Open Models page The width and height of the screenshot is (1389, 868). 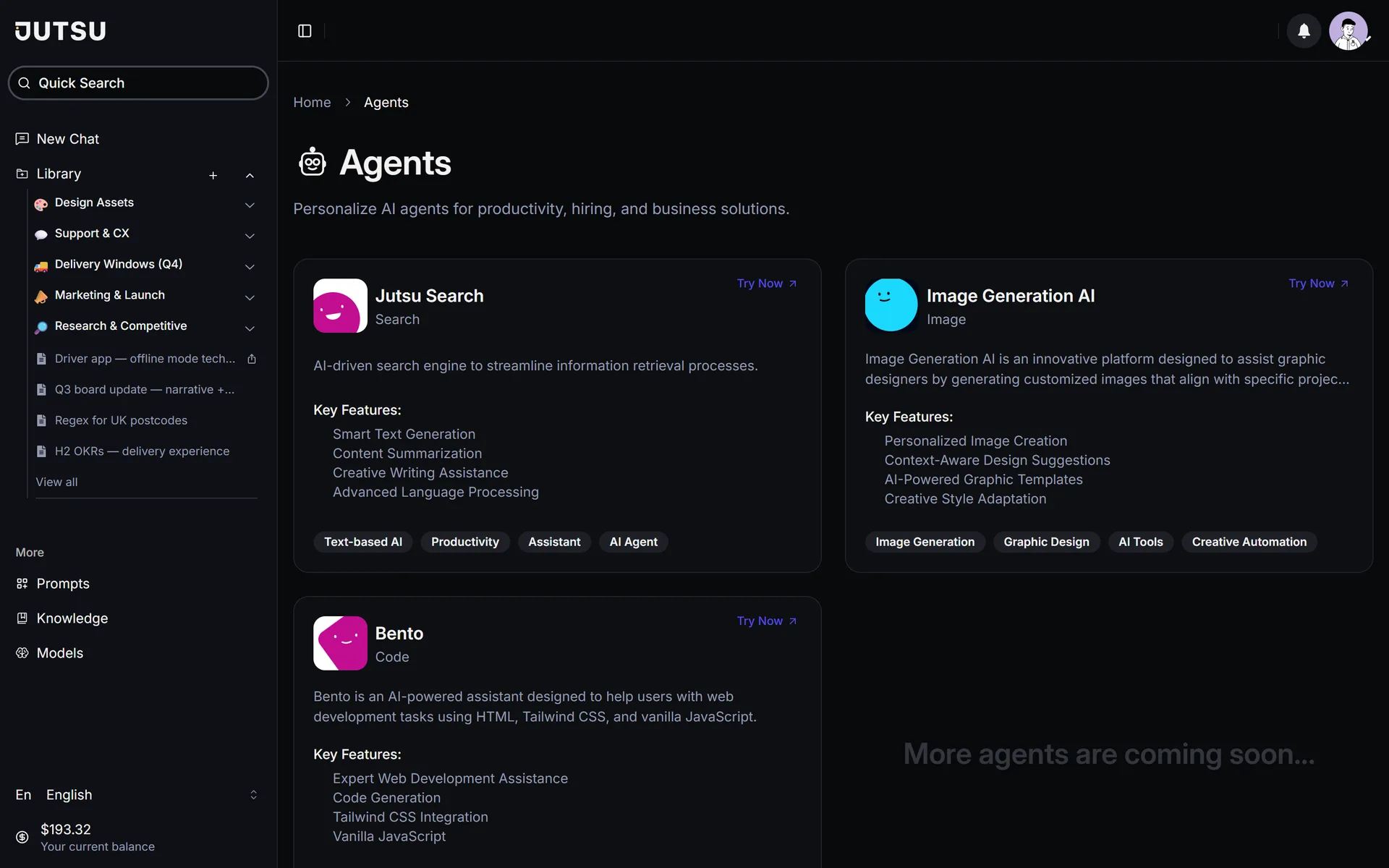[60, 653]
